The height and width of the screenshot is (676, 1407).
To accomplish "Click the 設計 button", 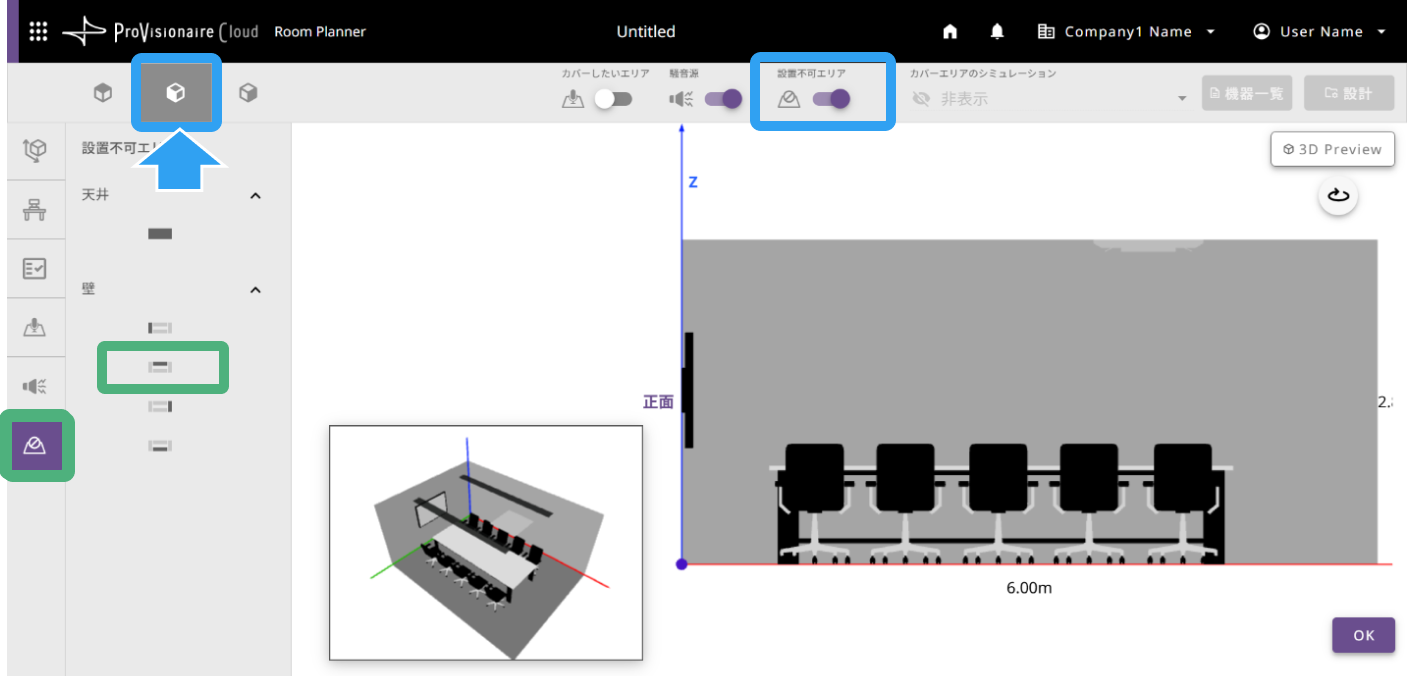I will (1349, 93).
